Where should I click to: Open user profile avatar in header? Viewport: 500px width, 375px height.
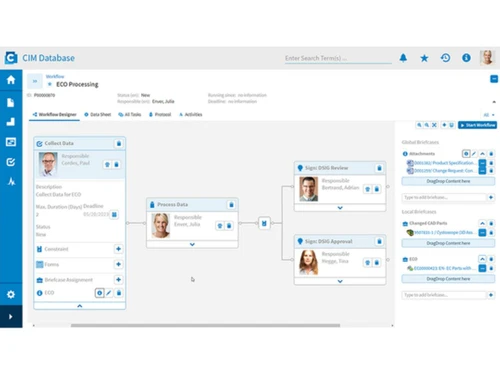pos(487,58)
